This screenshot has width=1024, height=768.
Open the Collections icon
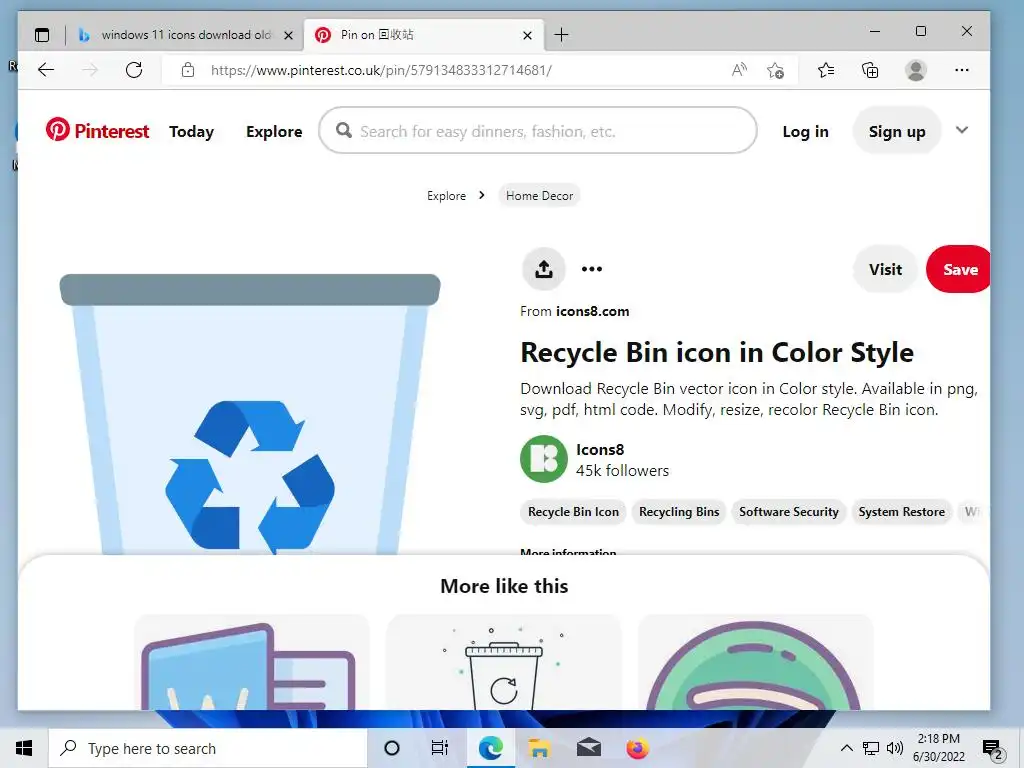(x=870, y=70)
